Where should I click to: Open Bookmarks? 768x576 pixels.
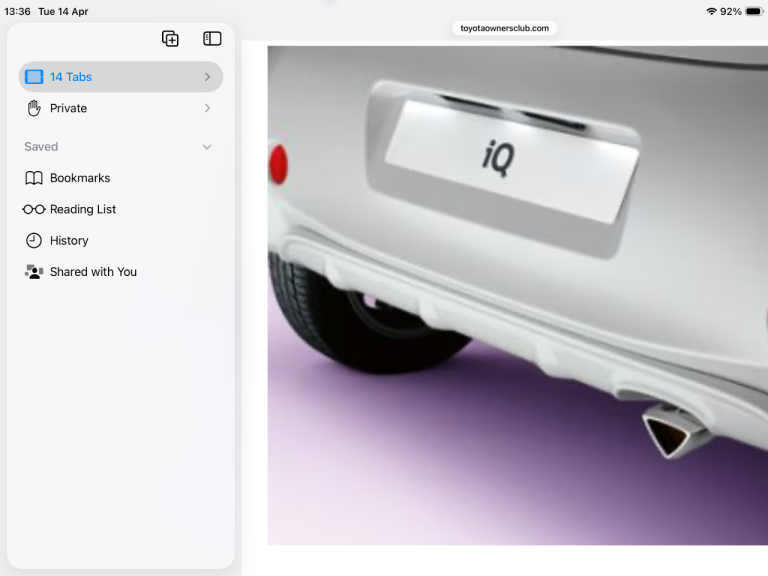(x=120, y=178)
